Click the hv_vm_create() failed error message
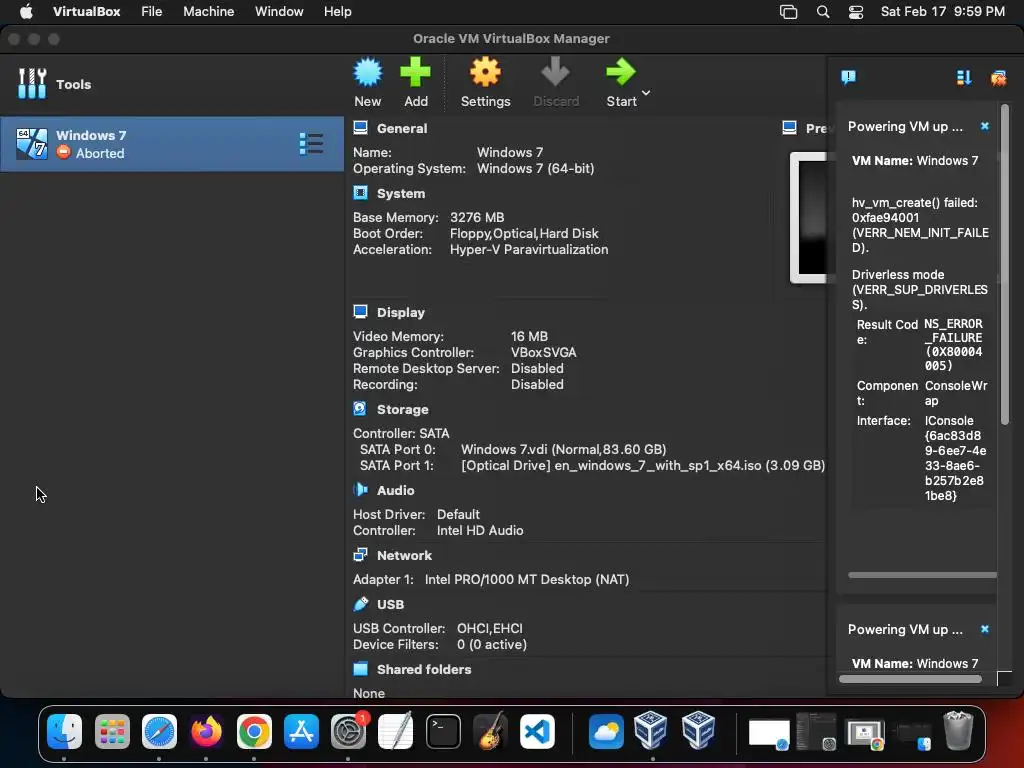 920,225
